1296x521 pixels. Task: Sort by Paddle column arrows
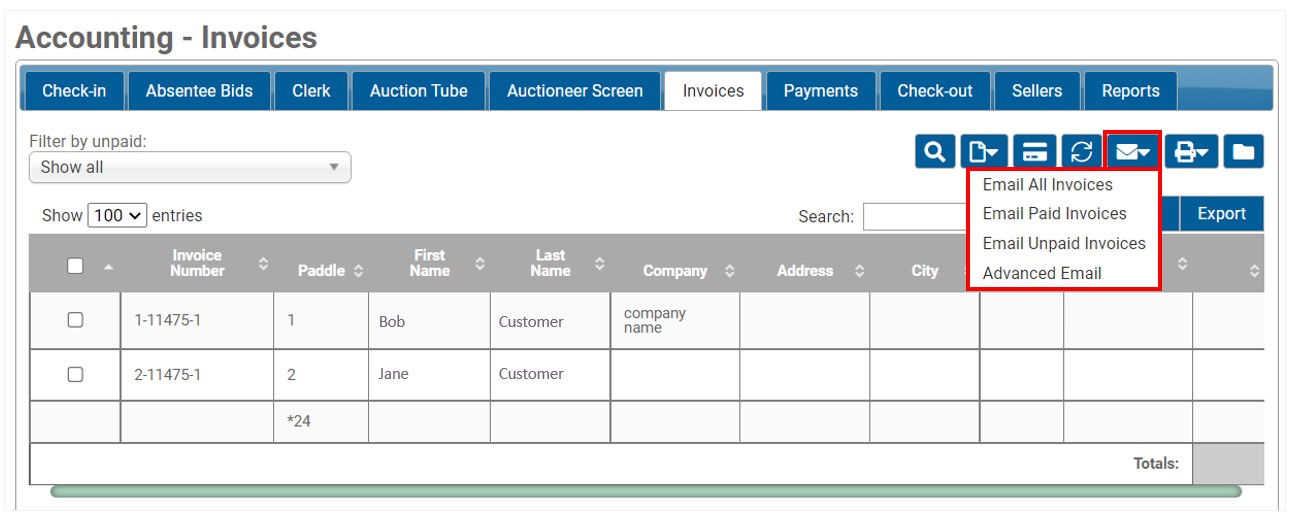click(x=358, y=271)
